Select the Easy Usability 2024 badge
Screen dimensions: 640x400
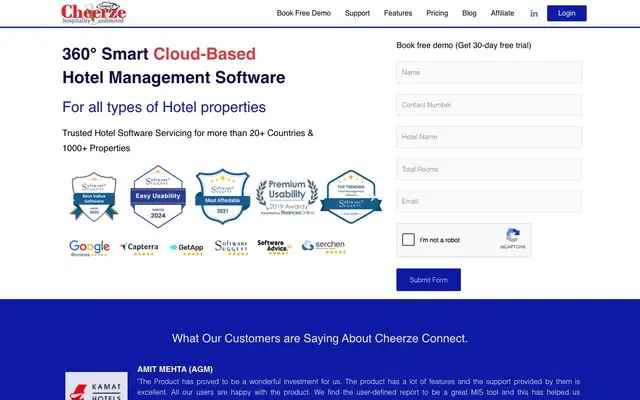pos(158,196)
